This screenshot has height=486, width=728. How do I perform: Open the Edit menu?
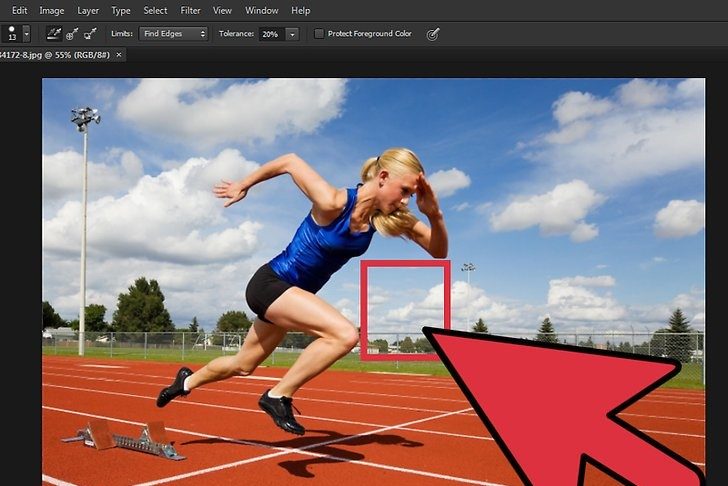19,10
